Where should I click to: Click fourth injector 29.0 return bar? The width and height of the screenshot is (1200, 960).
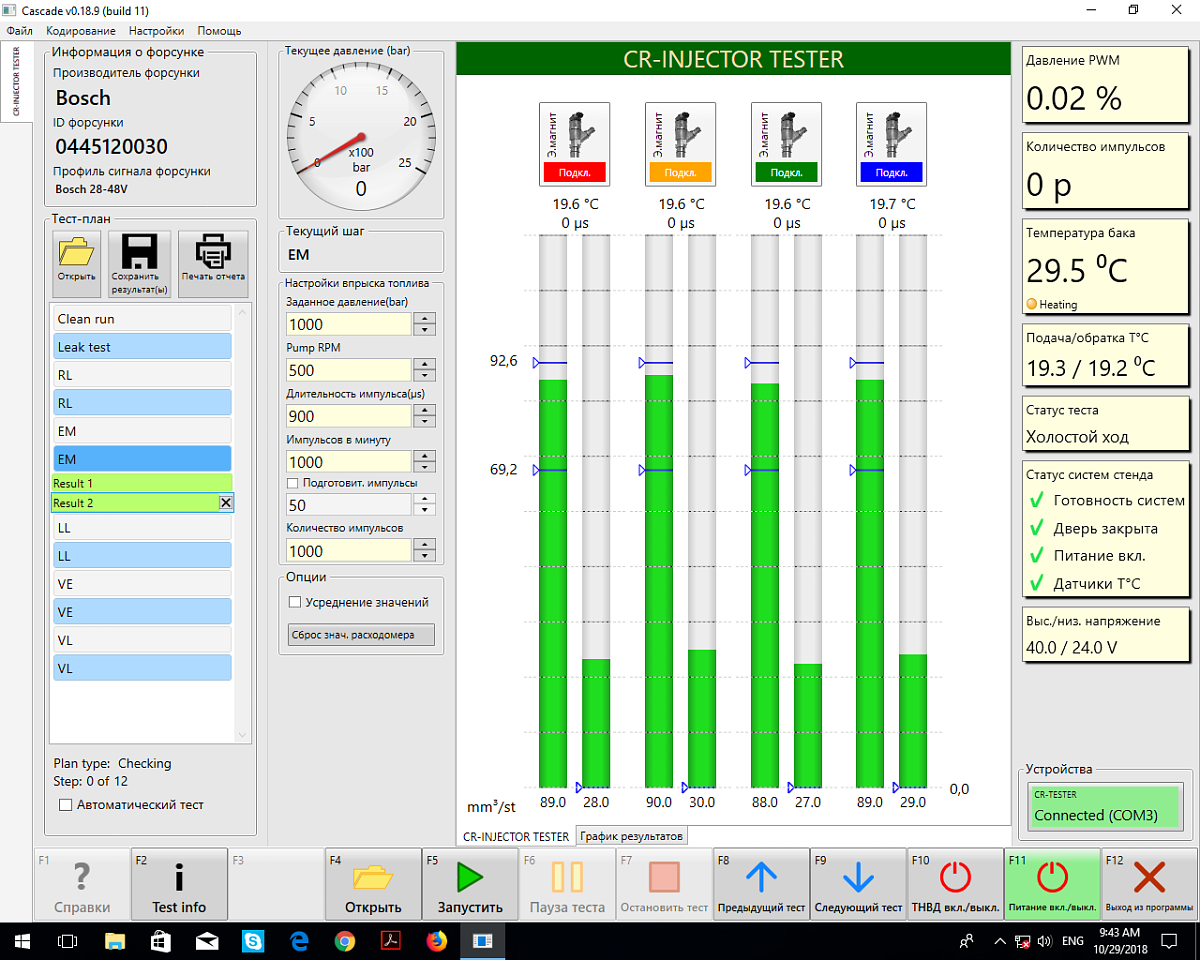(913, 721)
